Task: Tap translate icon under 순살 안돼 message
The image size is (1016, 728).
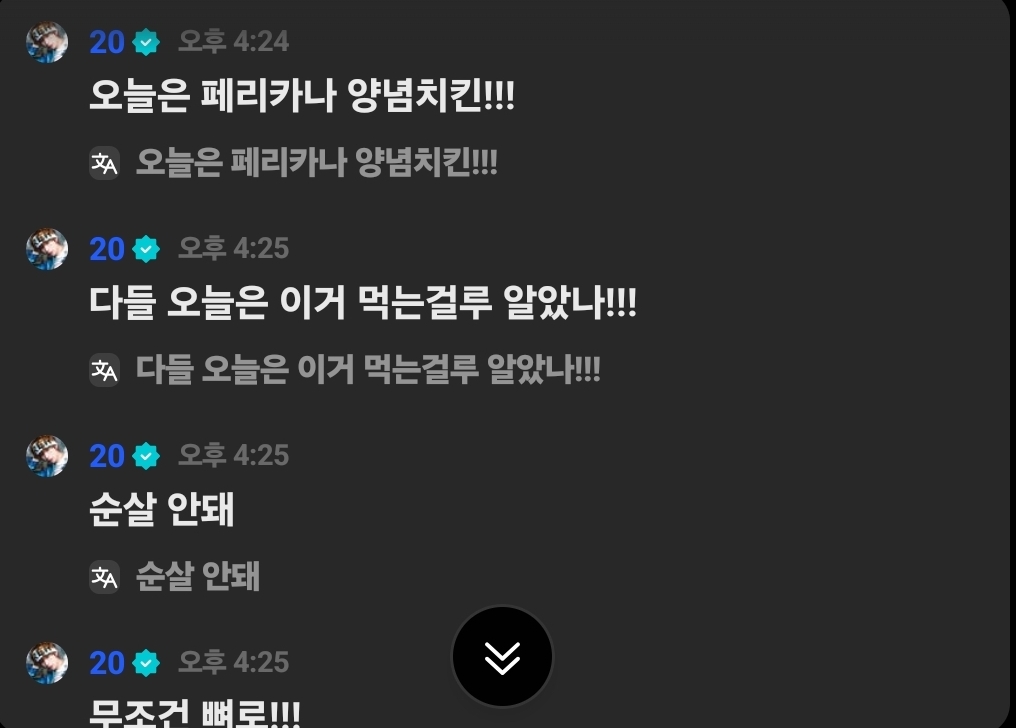Action: (104, 576)
